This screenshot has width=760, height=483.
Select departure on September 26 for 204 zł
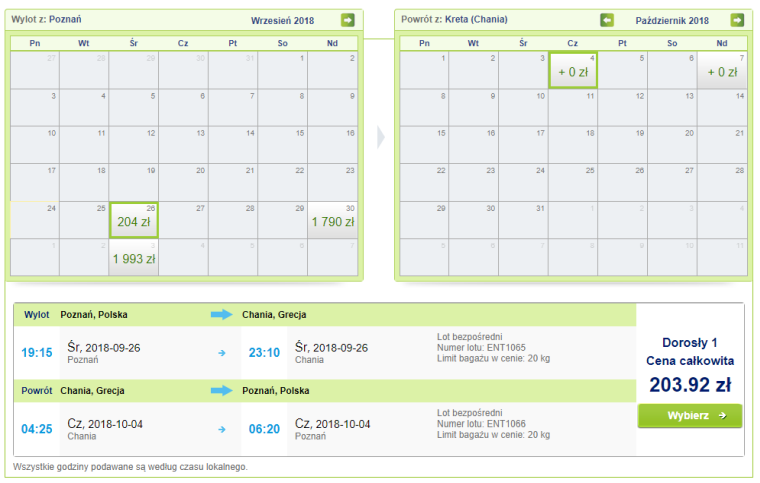tap(134, 220)
